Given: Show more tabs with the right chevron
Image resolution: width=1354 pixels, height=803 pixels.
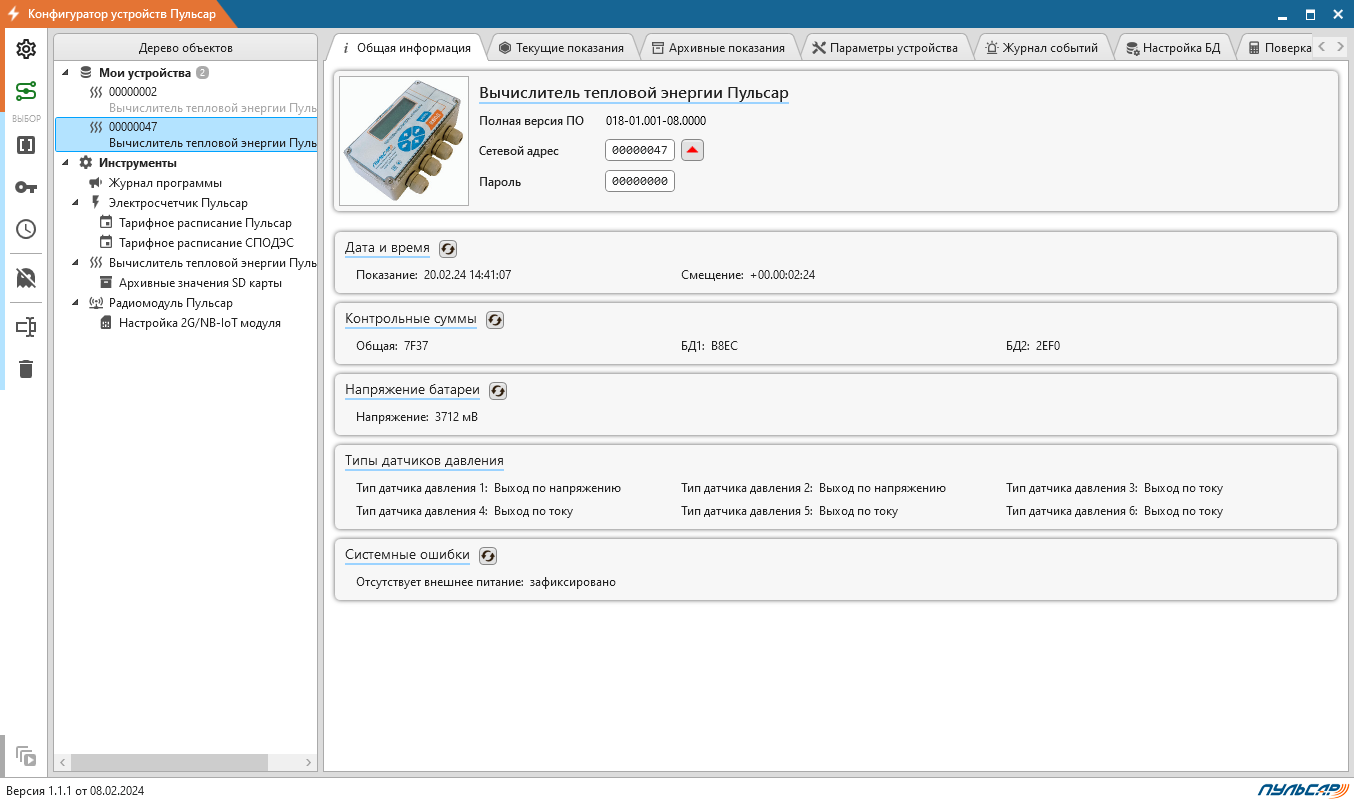Looking at the screenshot, I should pyautogui.click(x=1340, y=46).
